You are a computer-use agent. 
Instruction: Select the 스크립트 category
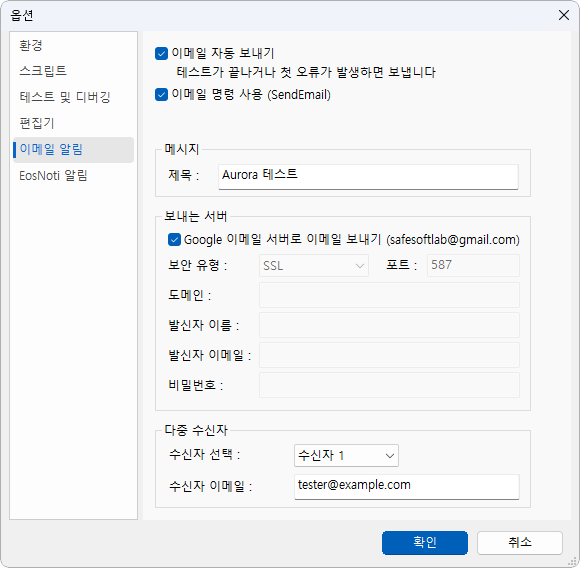[x=43, y=71]
